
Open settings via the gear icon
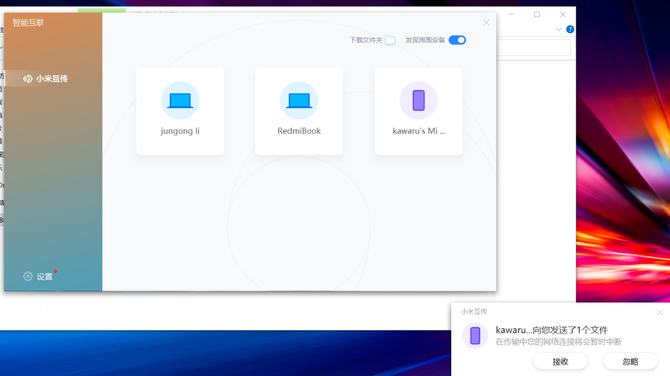click(28, 276)
